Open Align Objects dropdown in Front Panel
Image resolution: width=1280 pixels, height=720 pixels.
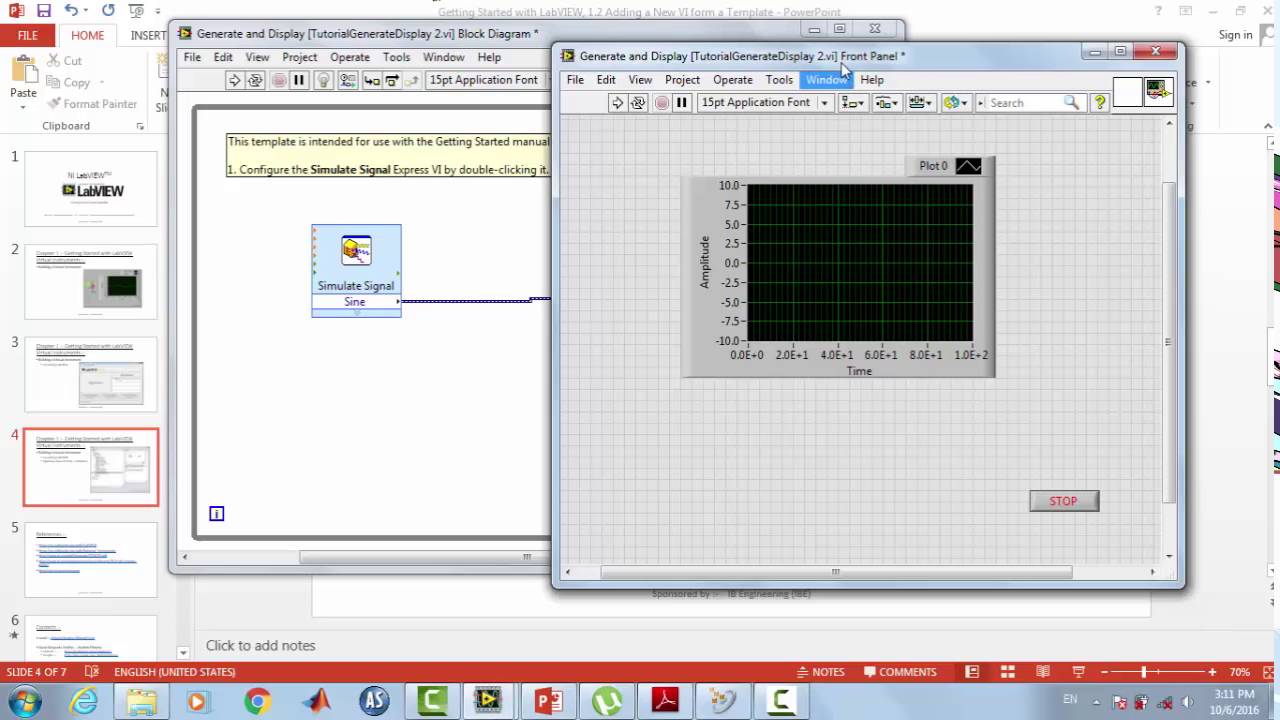click(x=852, y=102)
